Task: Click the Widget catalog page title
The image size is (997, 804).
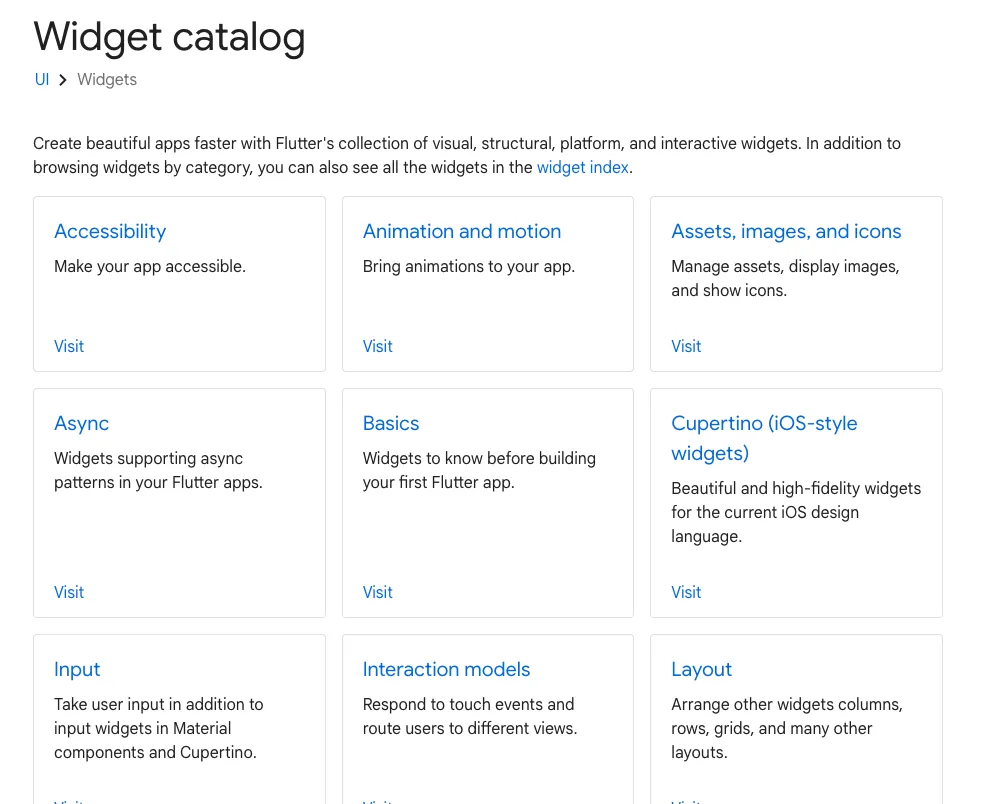Action: coord(169,37)
